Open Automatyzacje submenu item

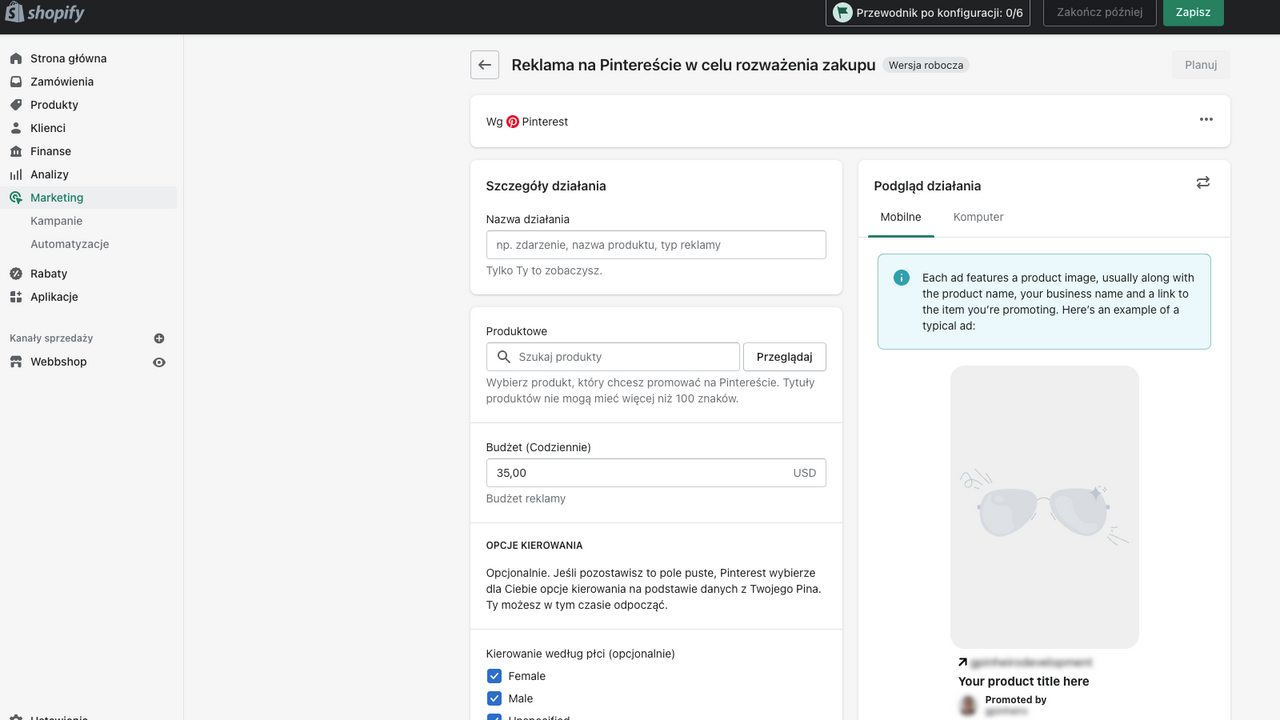point(70,244)
